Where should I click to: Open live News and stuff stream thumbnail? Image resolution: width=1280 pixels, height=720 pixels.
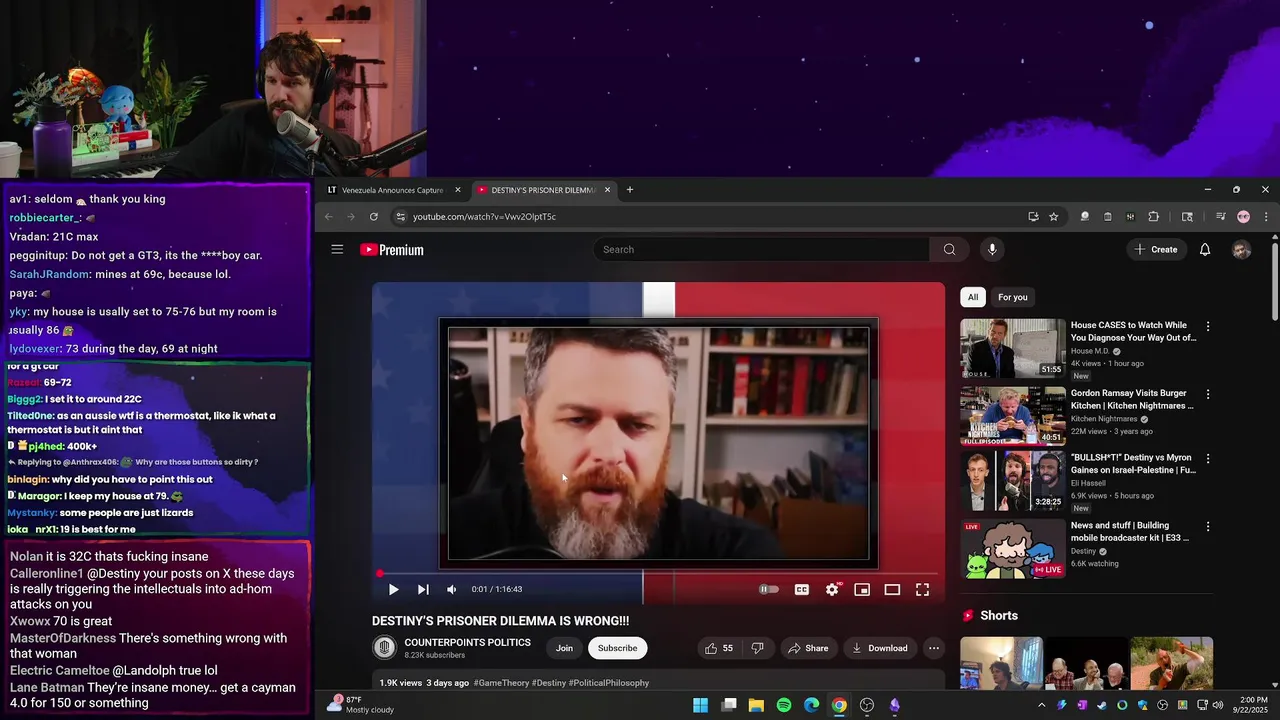coord(1013,548)
